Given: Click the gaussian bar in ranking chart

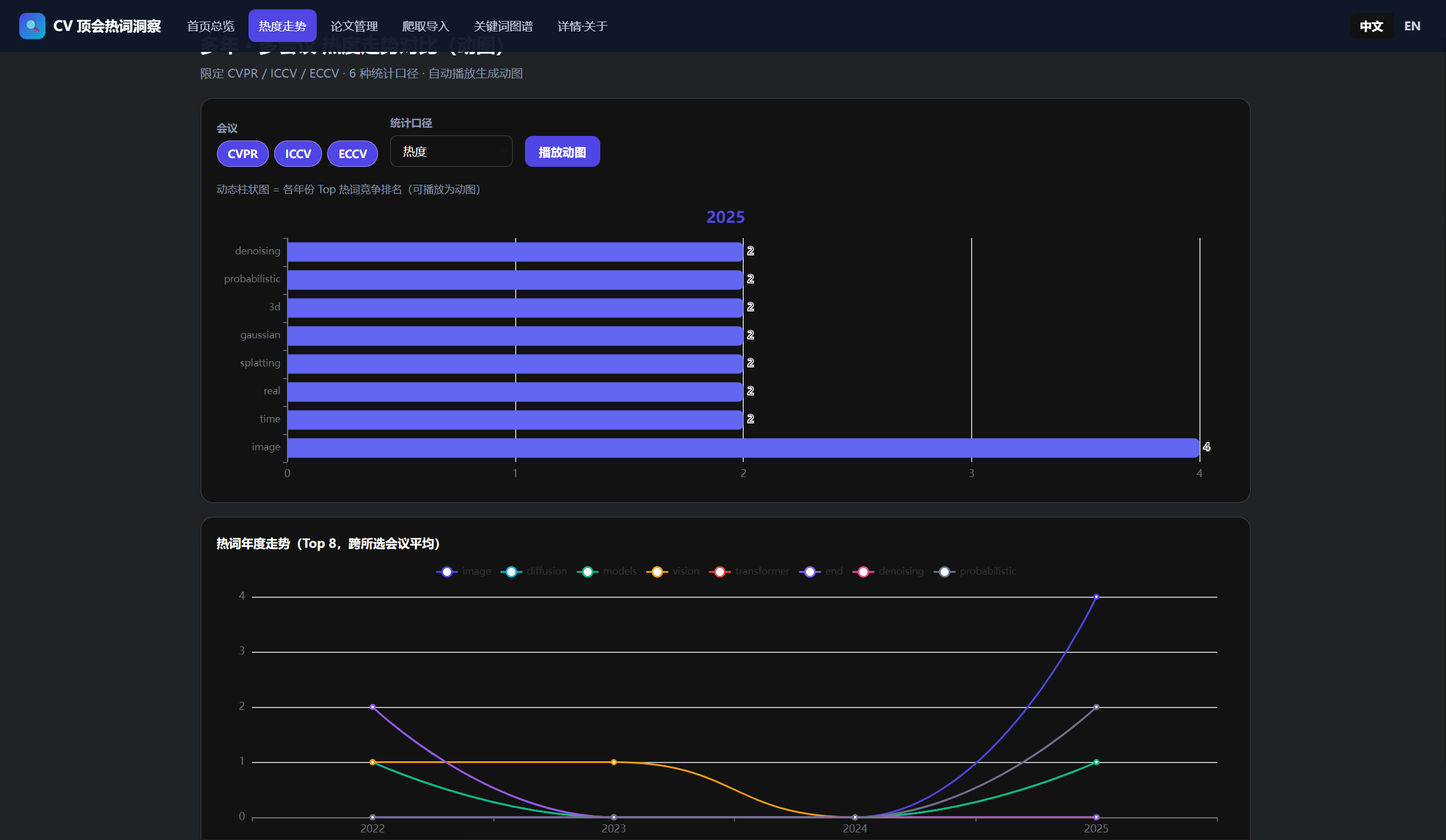Looking at the screenshot, I should coord(515,335).
